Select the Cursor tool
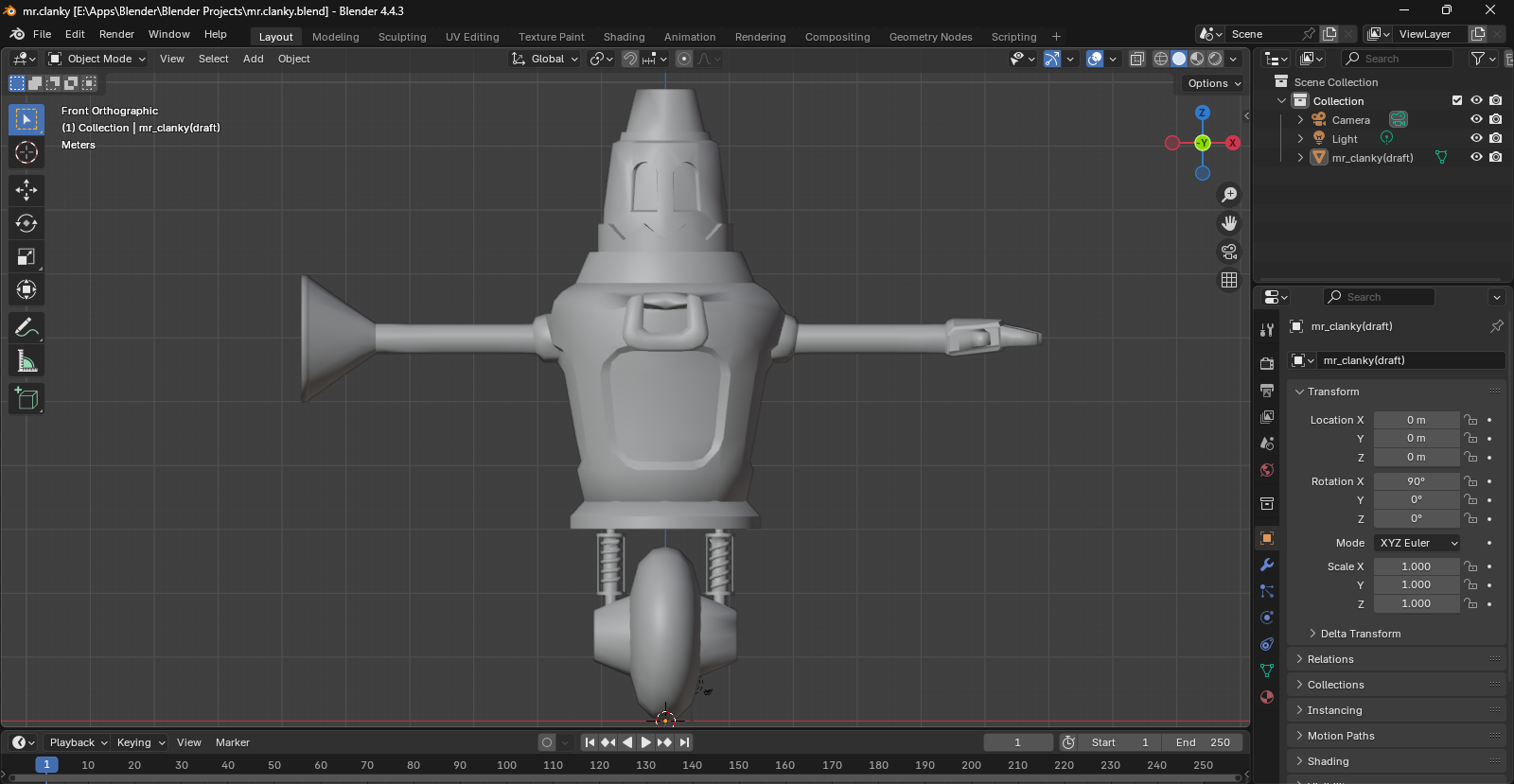This screenshot has width=1514, height=784. 26,152
